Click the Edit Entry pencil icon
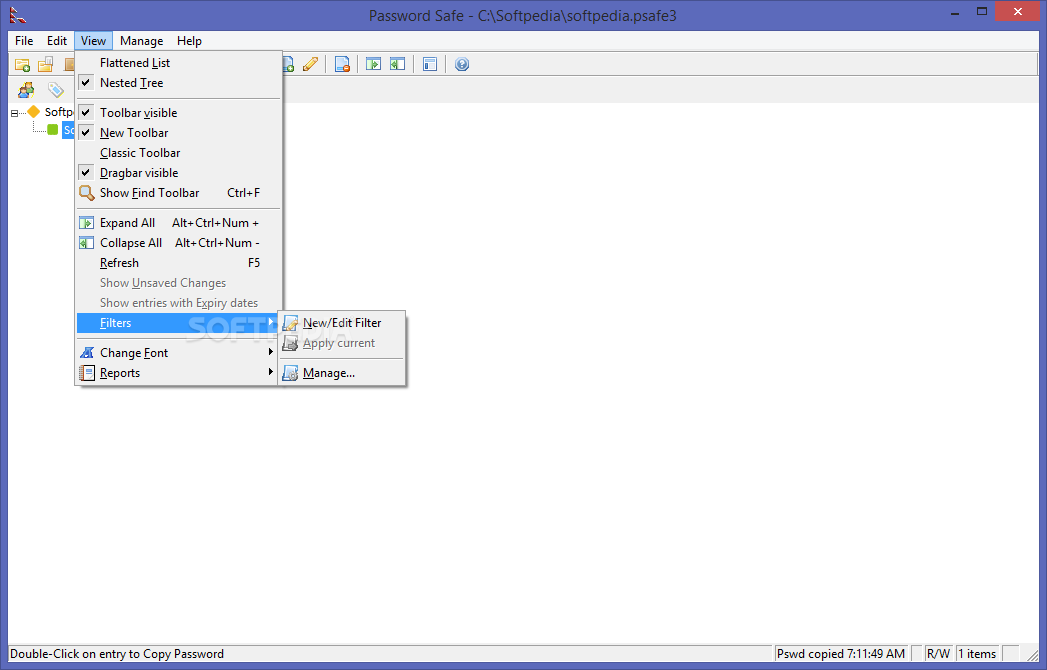This screenshot has width=1047, height=670. pyautogui.click(x=310, y=65)
